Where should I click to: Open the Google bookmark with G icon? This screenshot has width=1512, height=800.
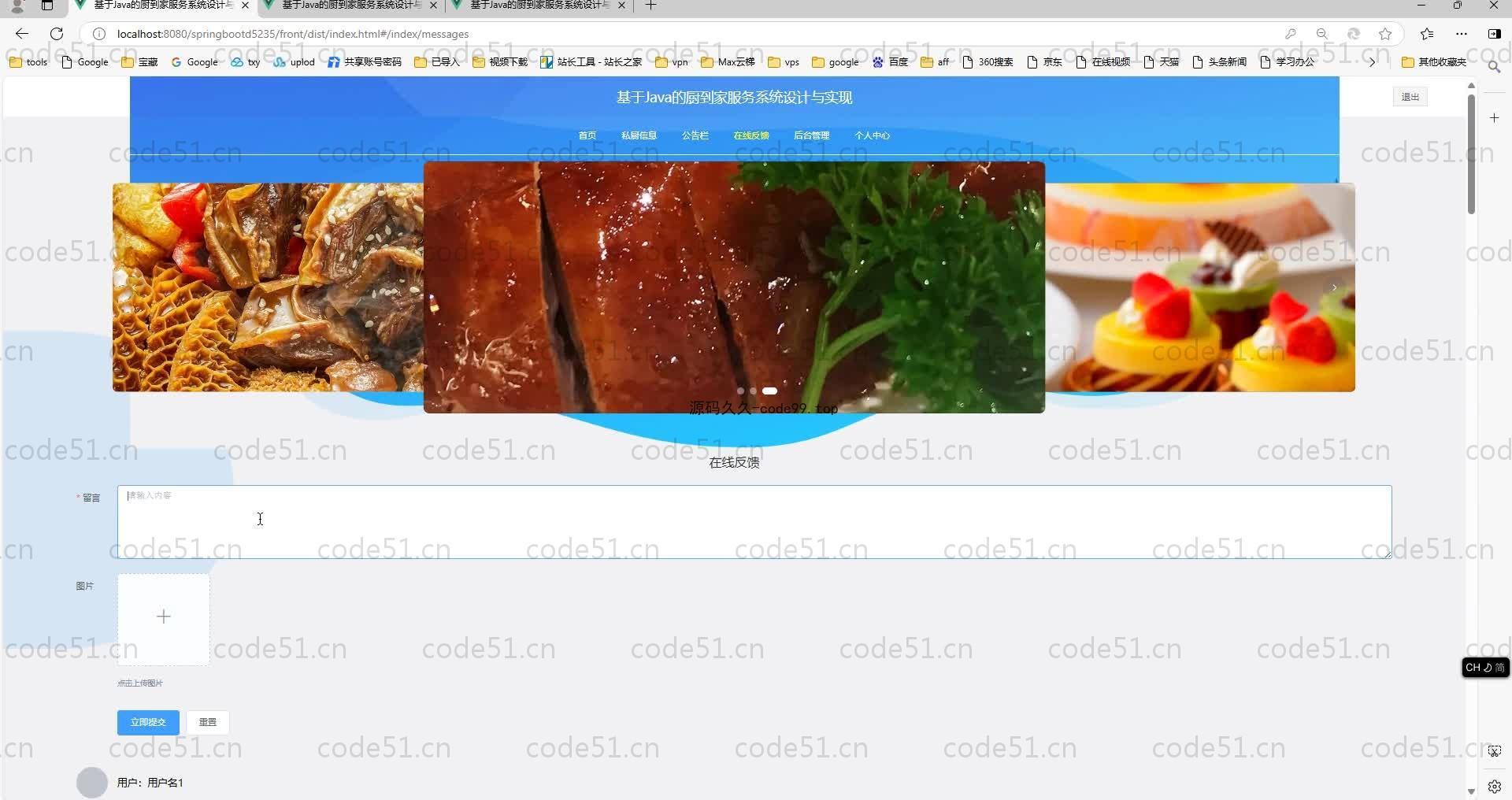pyautogui.click(x=195, y=62)
